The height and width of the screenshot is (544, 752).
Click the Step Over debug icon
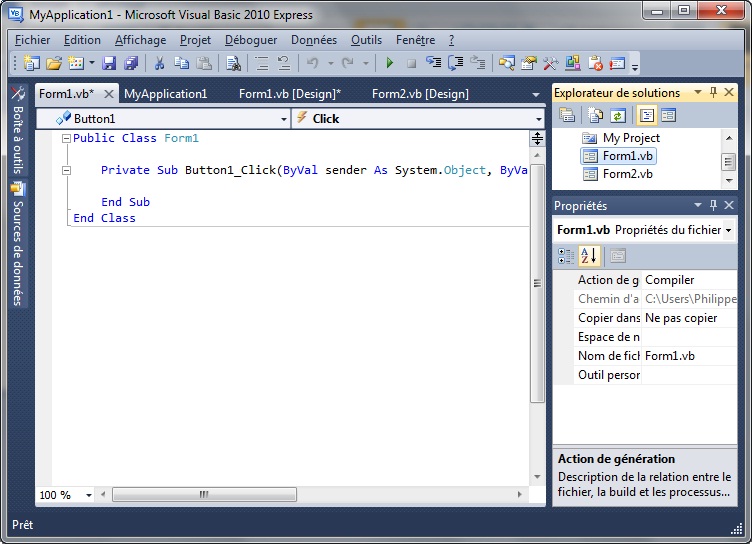click(x=456, y=63)
